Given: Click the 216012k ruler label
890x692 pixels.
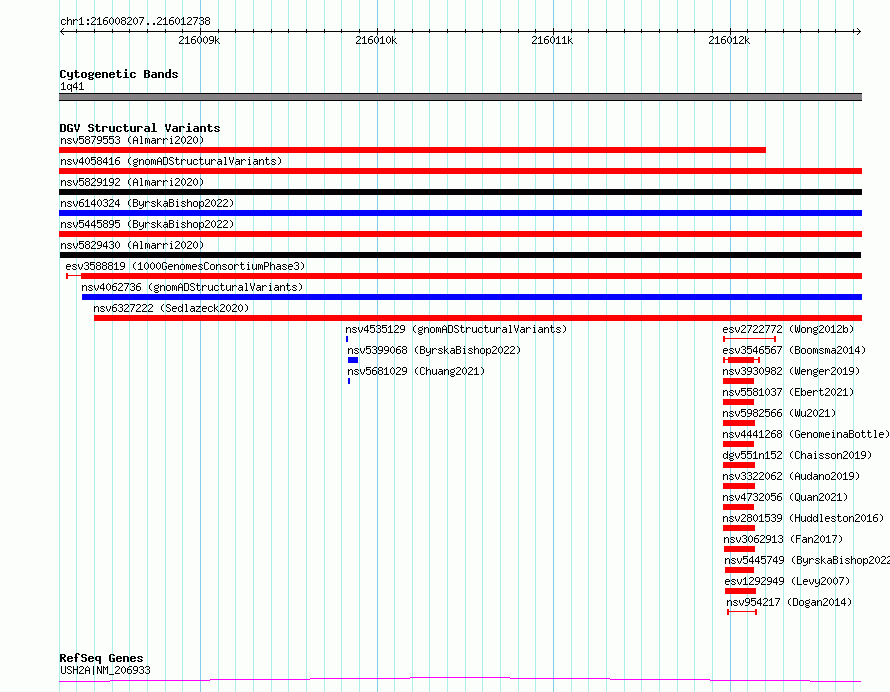Looking at the screenshot, I should (729, 40).
